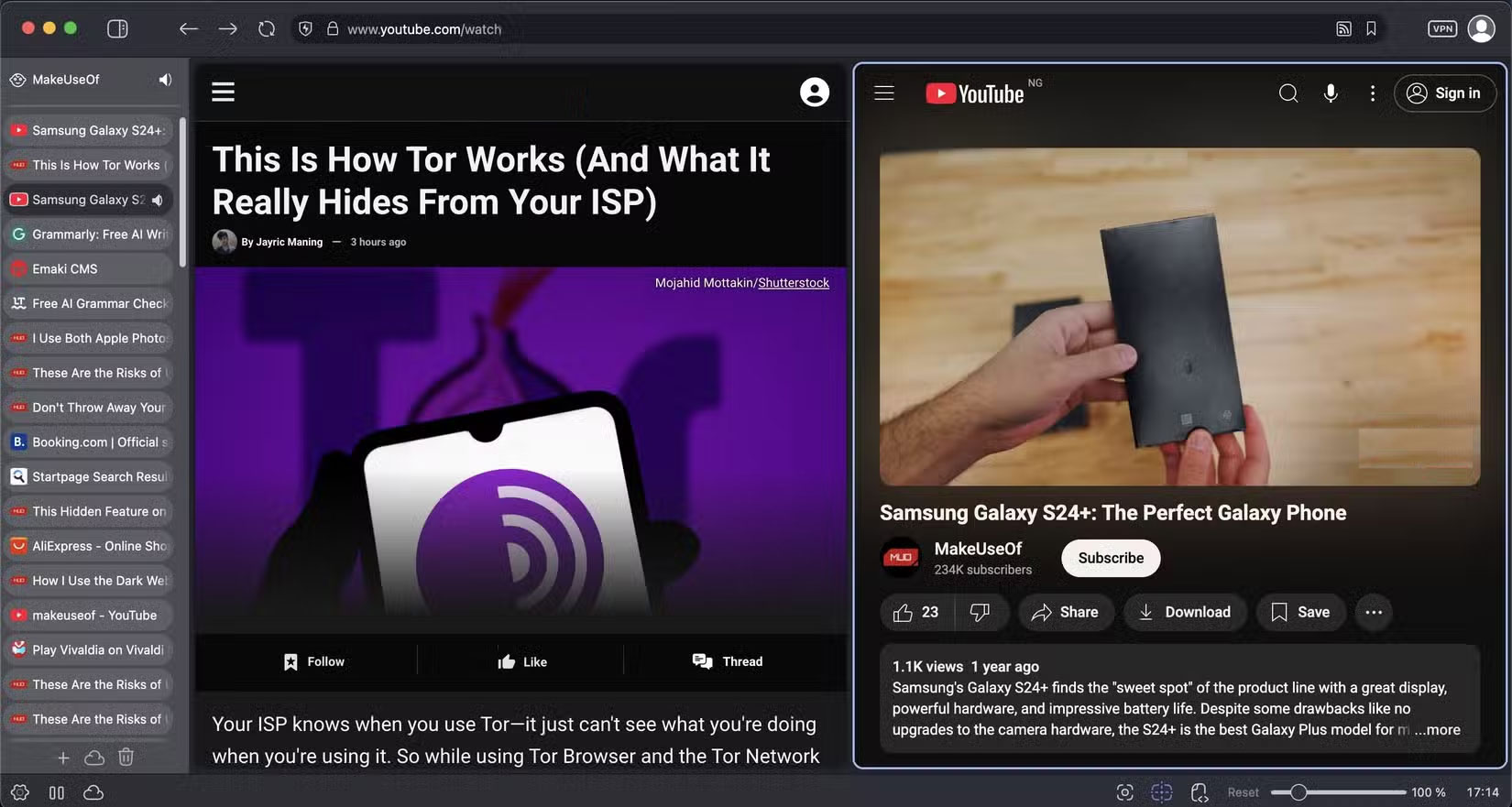The width and height of the screenshot is (1512, 807).
Task: Switch to I Use Both Apple Photos tab
Action: [88, 338]
